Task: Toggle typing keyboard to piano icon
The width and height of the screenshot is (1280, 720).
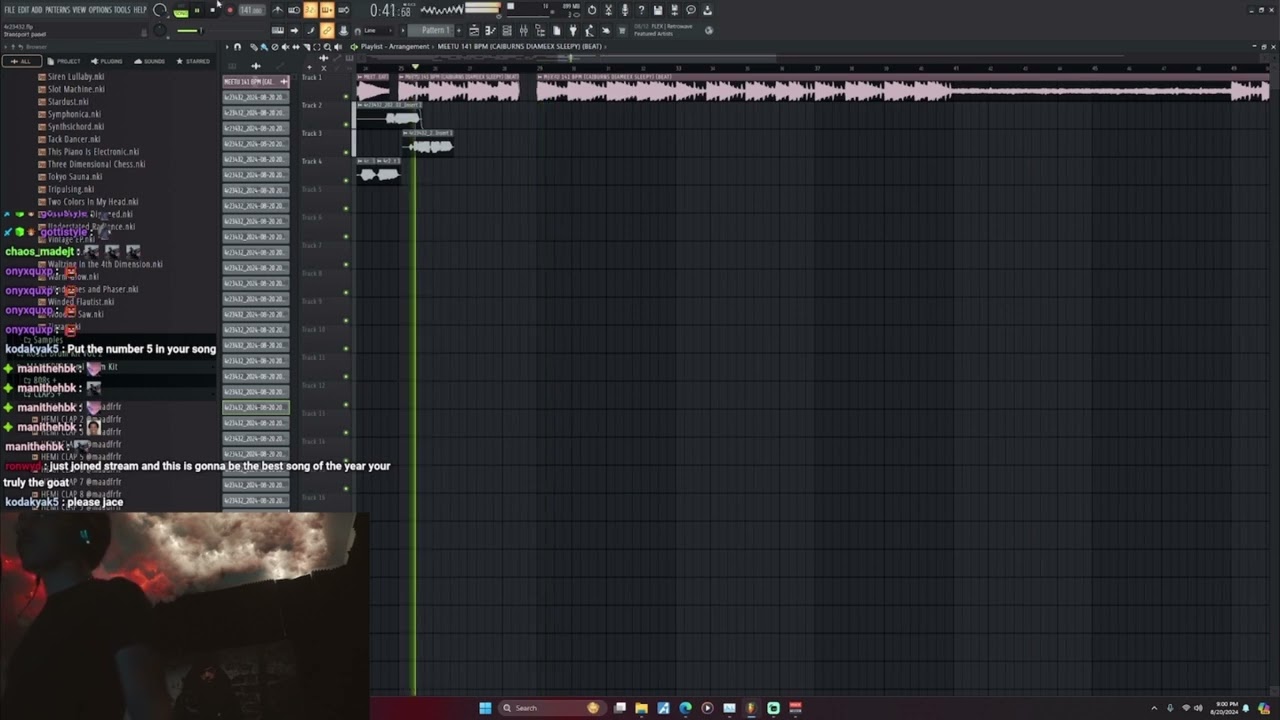Action: 277,30
